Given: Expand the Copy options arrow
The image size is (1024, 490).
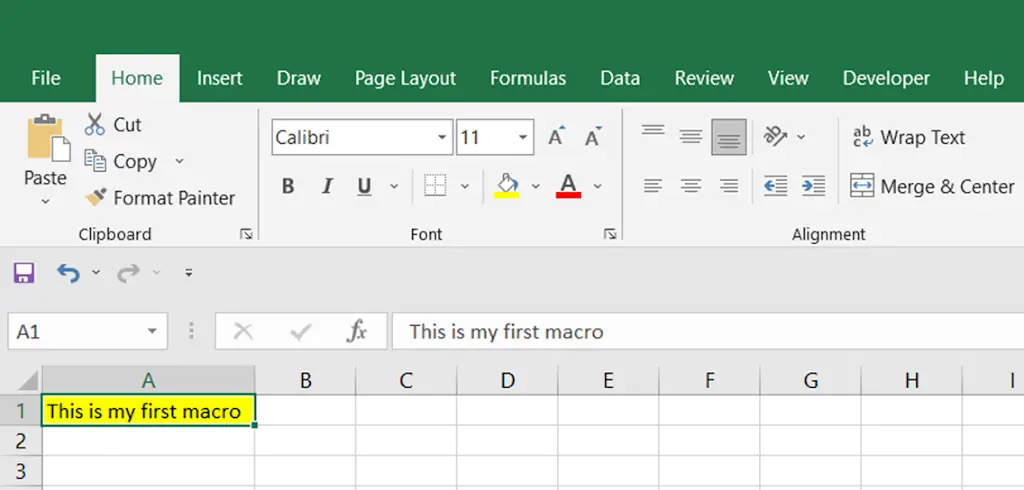Looking at the screenshot, I should tap(179, 161).
